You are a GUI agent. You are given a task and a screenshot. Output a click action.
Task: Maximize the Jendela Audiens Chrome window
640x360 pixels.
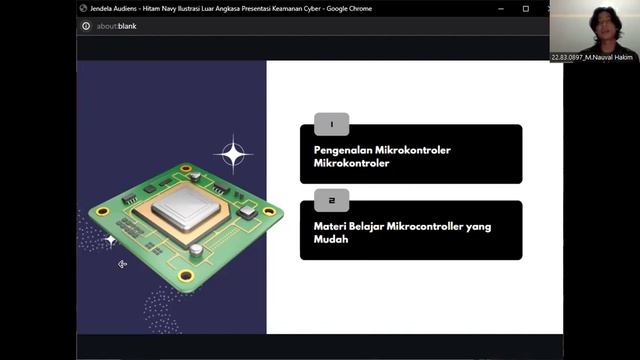(526, 9)
